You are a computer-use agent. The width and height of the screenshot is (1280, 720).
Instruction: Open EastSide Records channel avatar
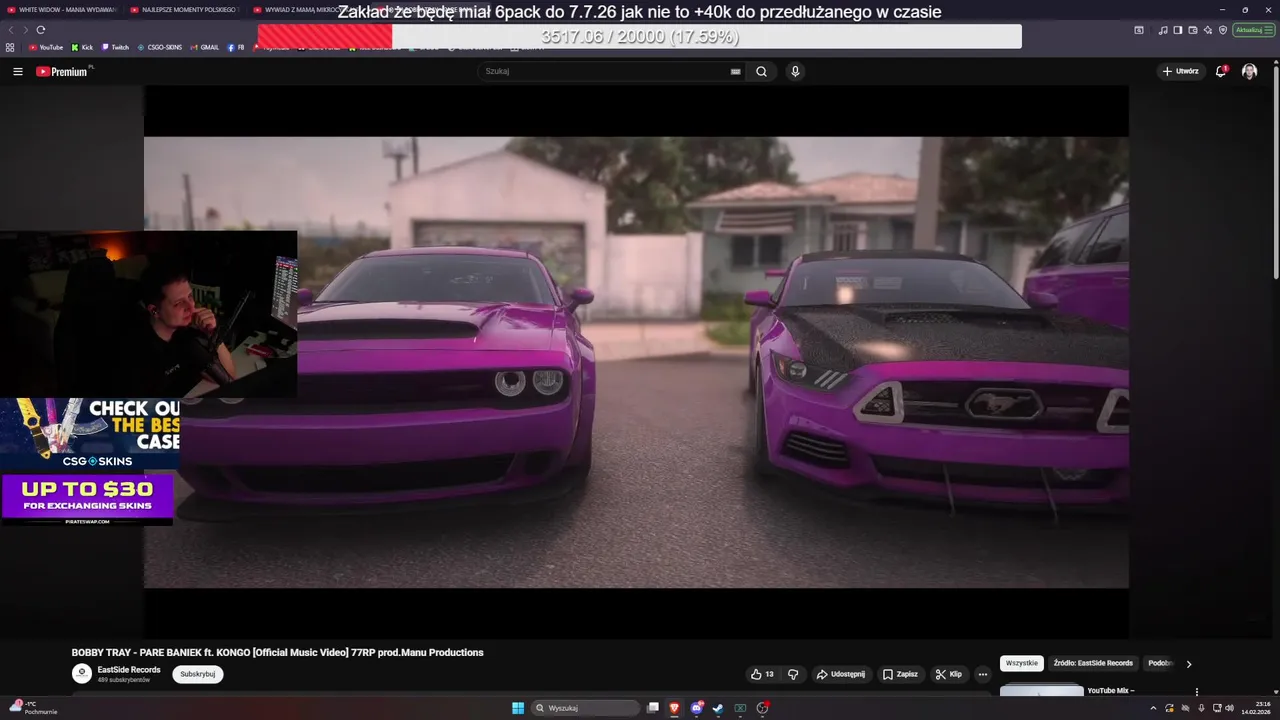point(82,674)
